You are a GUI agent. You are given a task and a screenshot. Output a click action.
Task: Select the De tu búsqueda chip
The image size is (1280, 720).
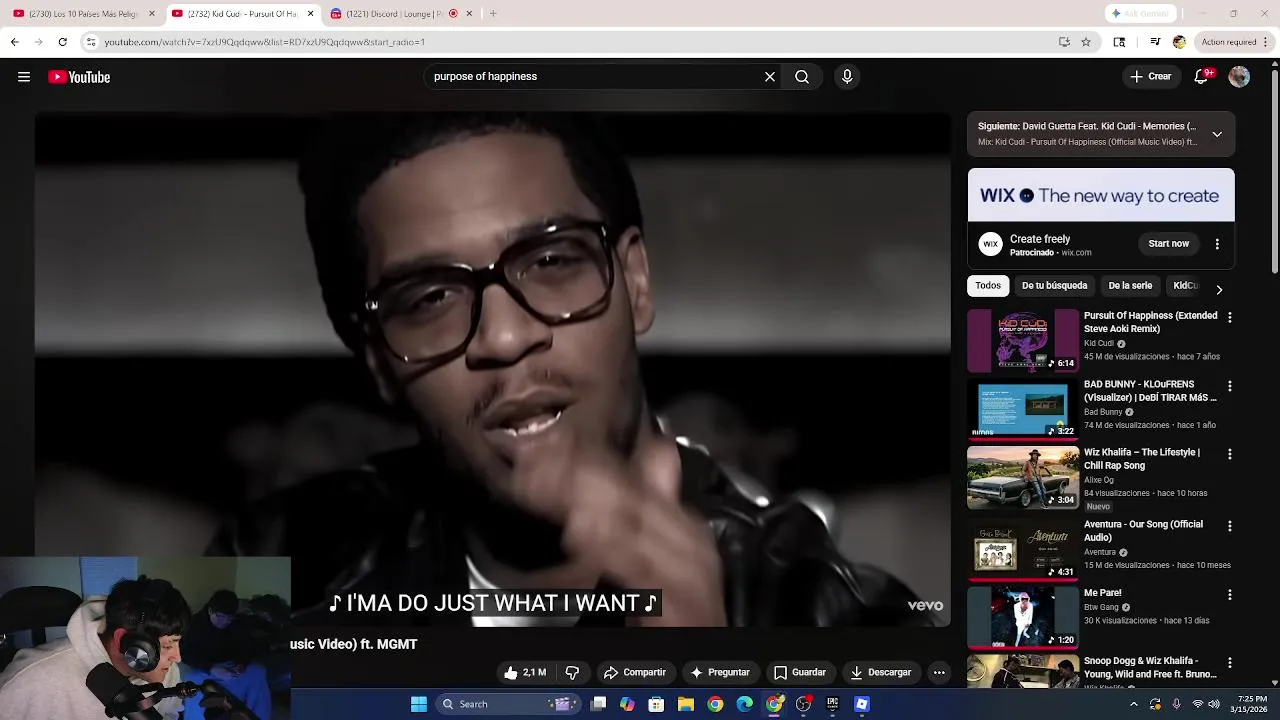(1054, 286)
